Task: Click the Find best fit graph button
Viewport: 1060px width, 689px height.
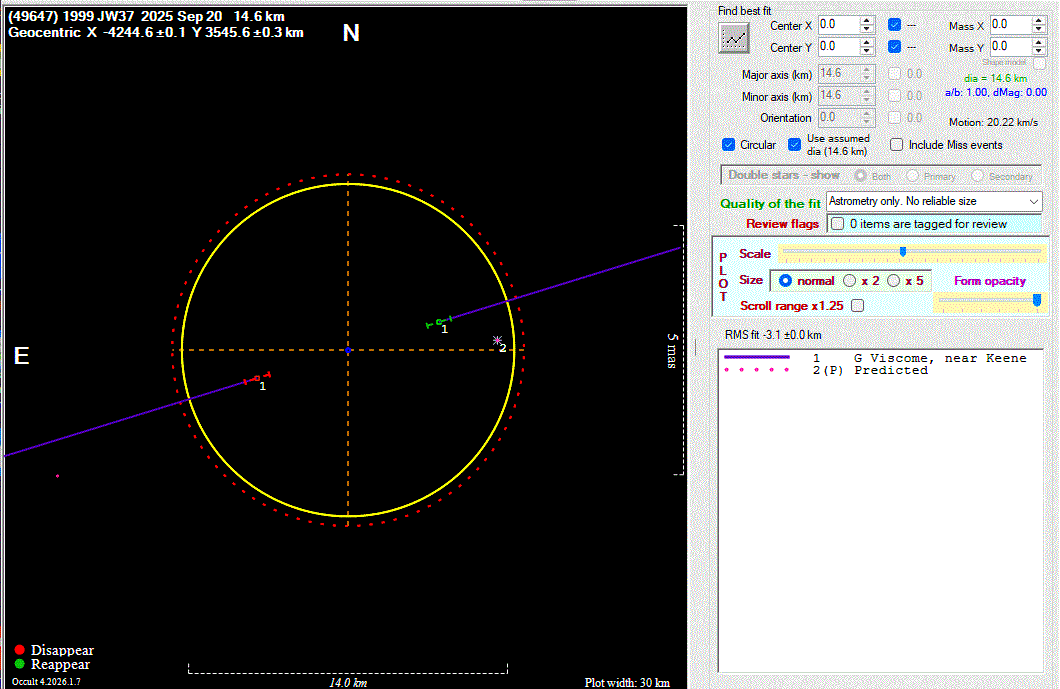Action: [x=735, y=37]
